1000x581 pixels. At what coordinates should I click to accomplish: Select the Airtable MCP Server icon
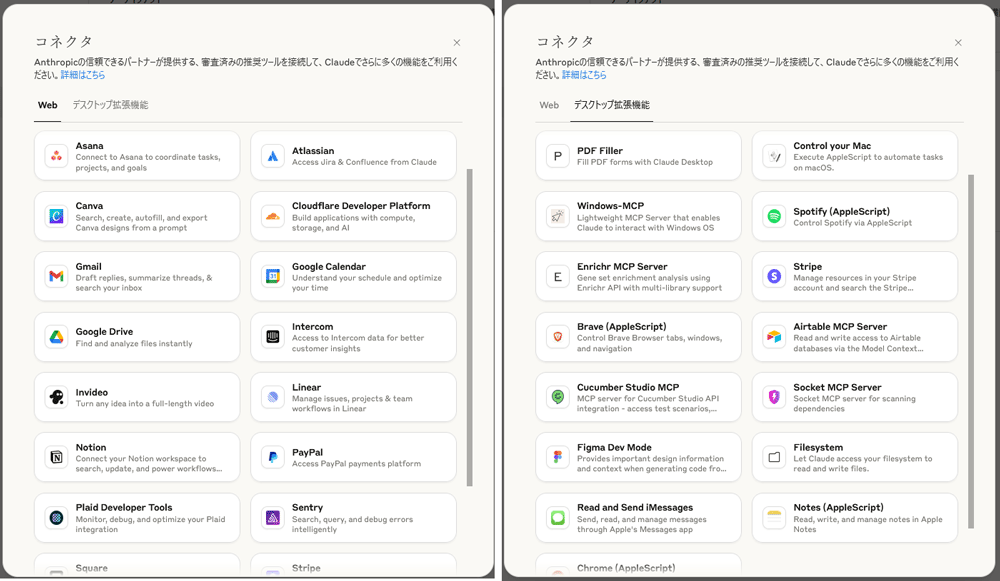tap(774, 337)
